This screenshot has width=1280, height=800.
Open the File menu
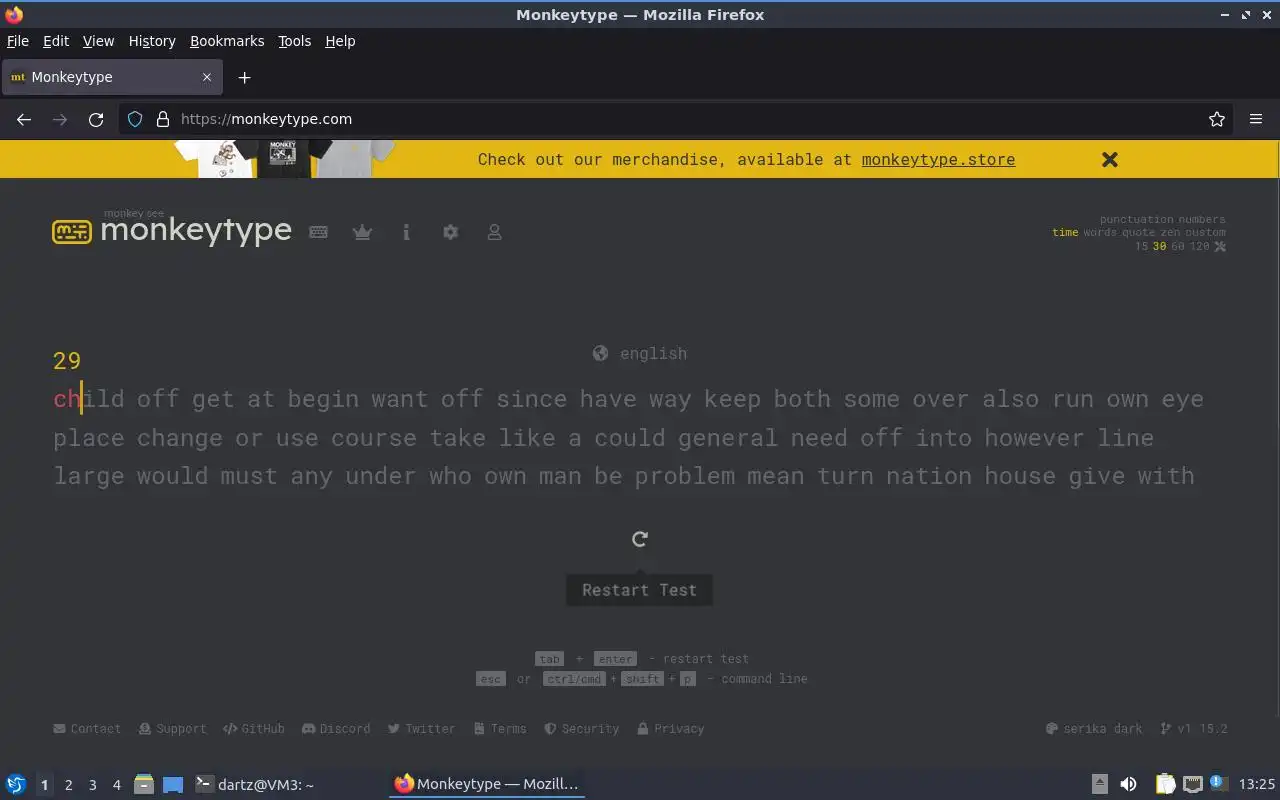(x=17, y=41)
